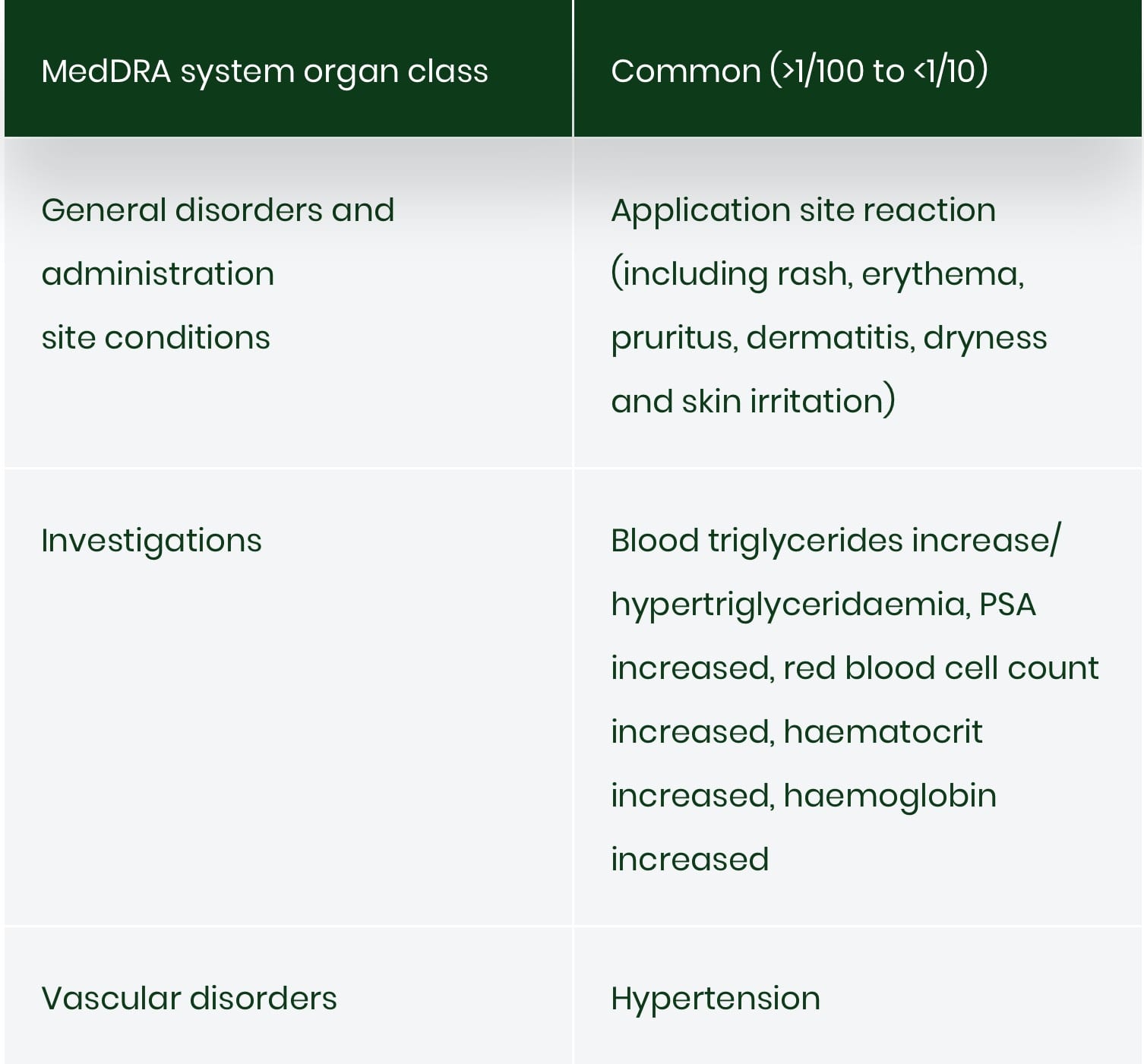
Task: Click the text 'increased, red blood cell count'
Action: tap(855, 668)
